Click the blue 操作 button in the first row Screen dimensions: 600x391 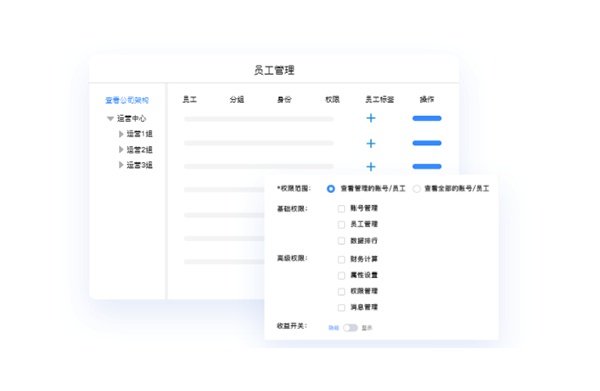427,118
